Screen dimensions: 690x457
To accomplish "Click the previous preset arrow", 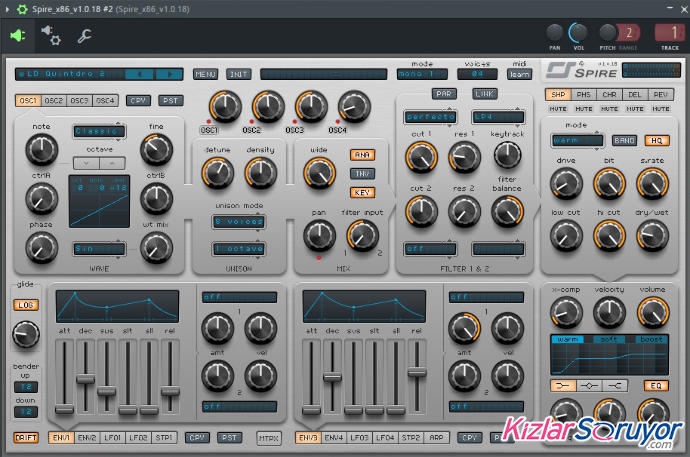I will (139, 74).
